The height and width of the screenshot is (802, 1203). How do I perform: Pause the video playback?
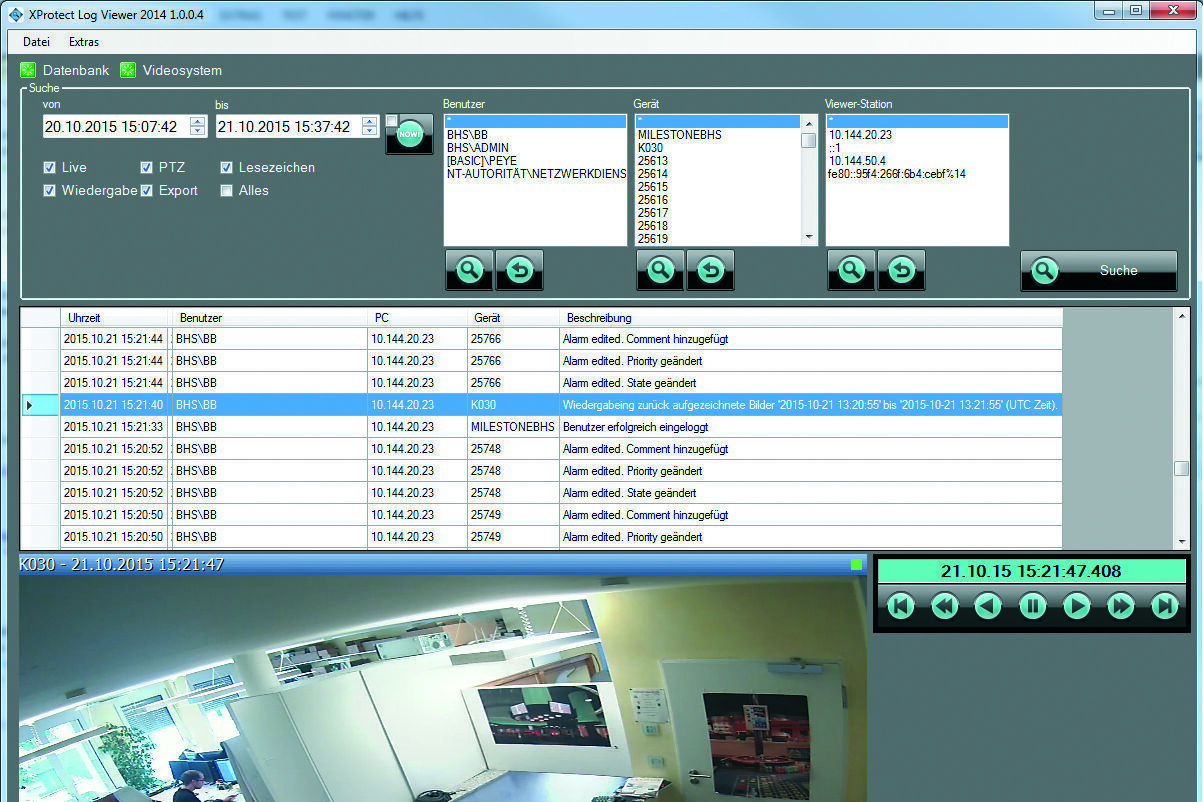click(1032, 605)
